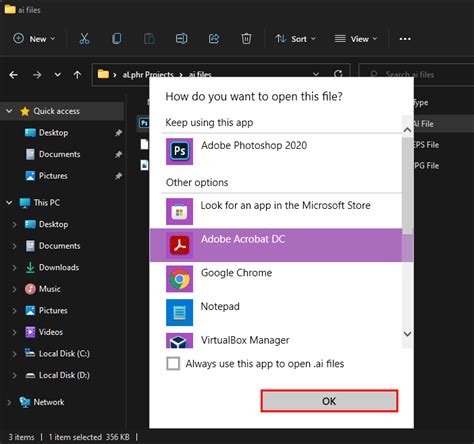This screenshot has height=444, width=474.
Task: Click the Share icon in toolbar
Action: click(214, 39)
